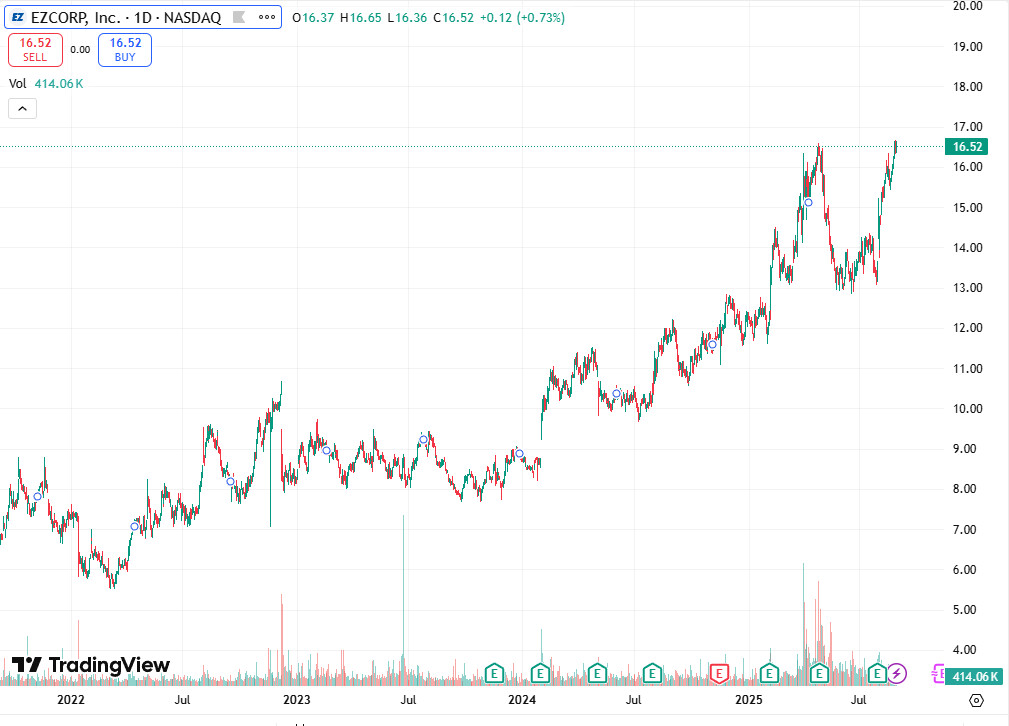Click earnings E marker right of the 2024 Jul label
1009x726 pixels.
652,674
